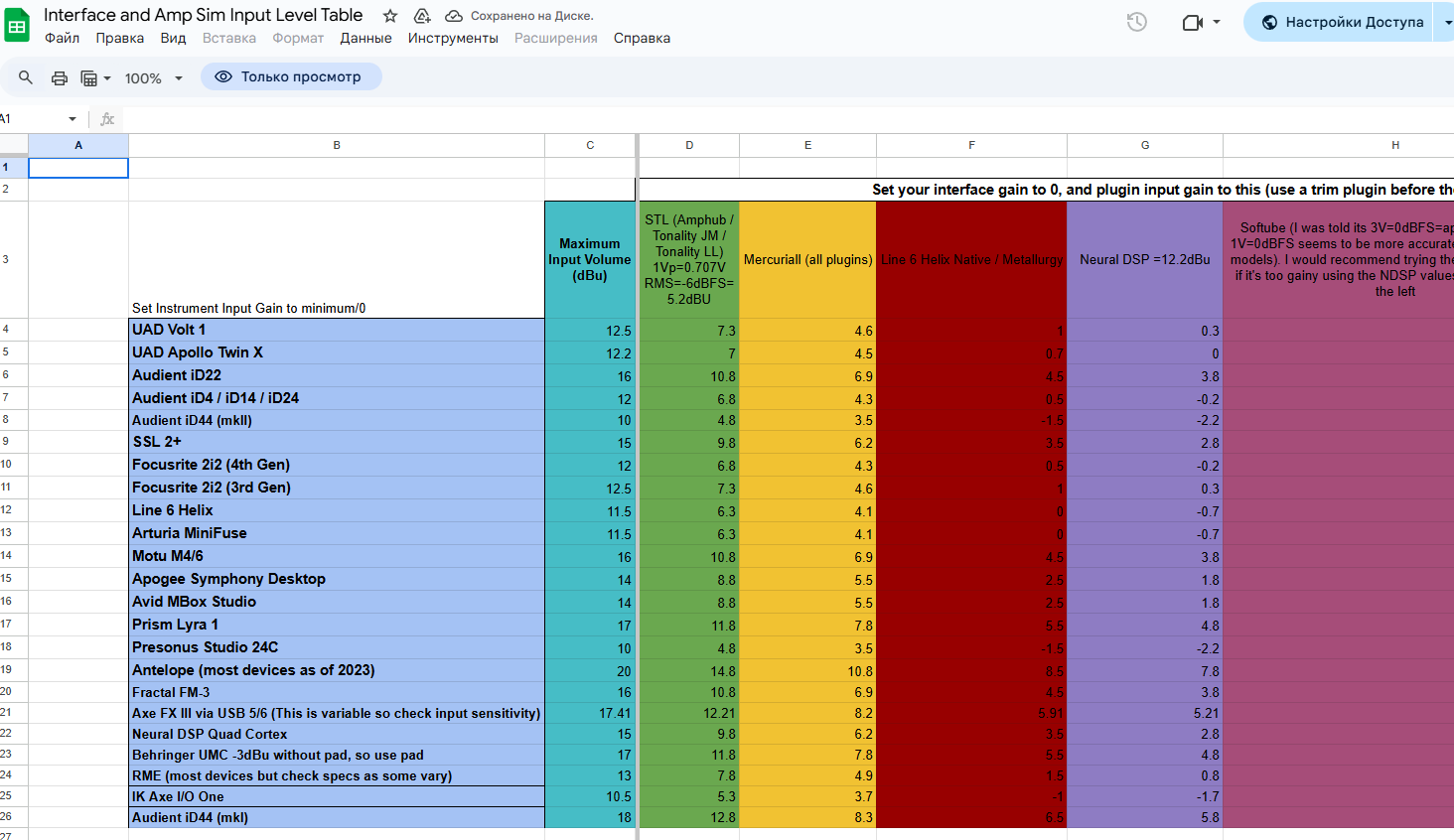
Task: Select column D header
Action: click(x=689, y=145)
